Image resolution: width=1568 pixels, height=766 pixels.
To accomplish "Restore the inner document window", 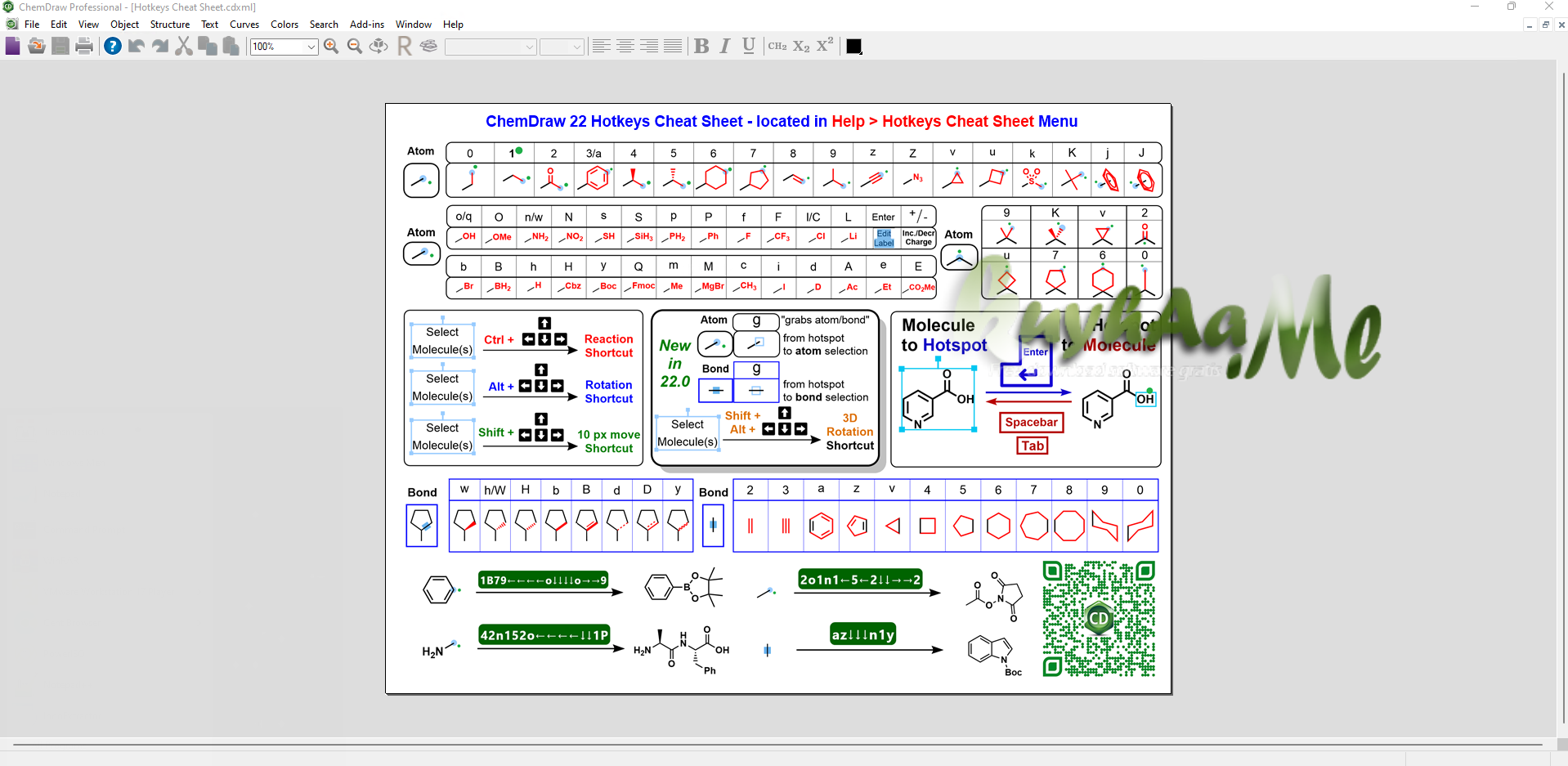I will coord(1545,25).
